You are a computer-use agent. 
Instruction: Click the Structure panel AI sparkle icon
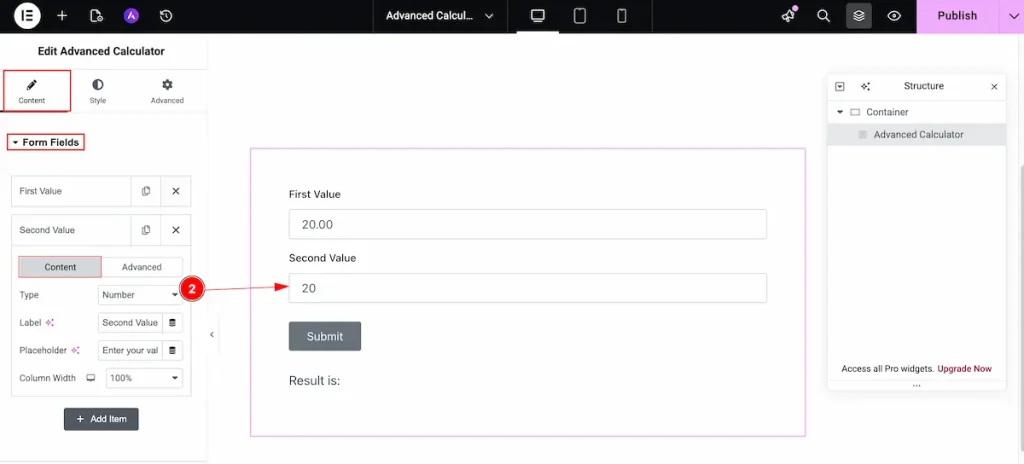pyautogui.click(x=865, y=86)
